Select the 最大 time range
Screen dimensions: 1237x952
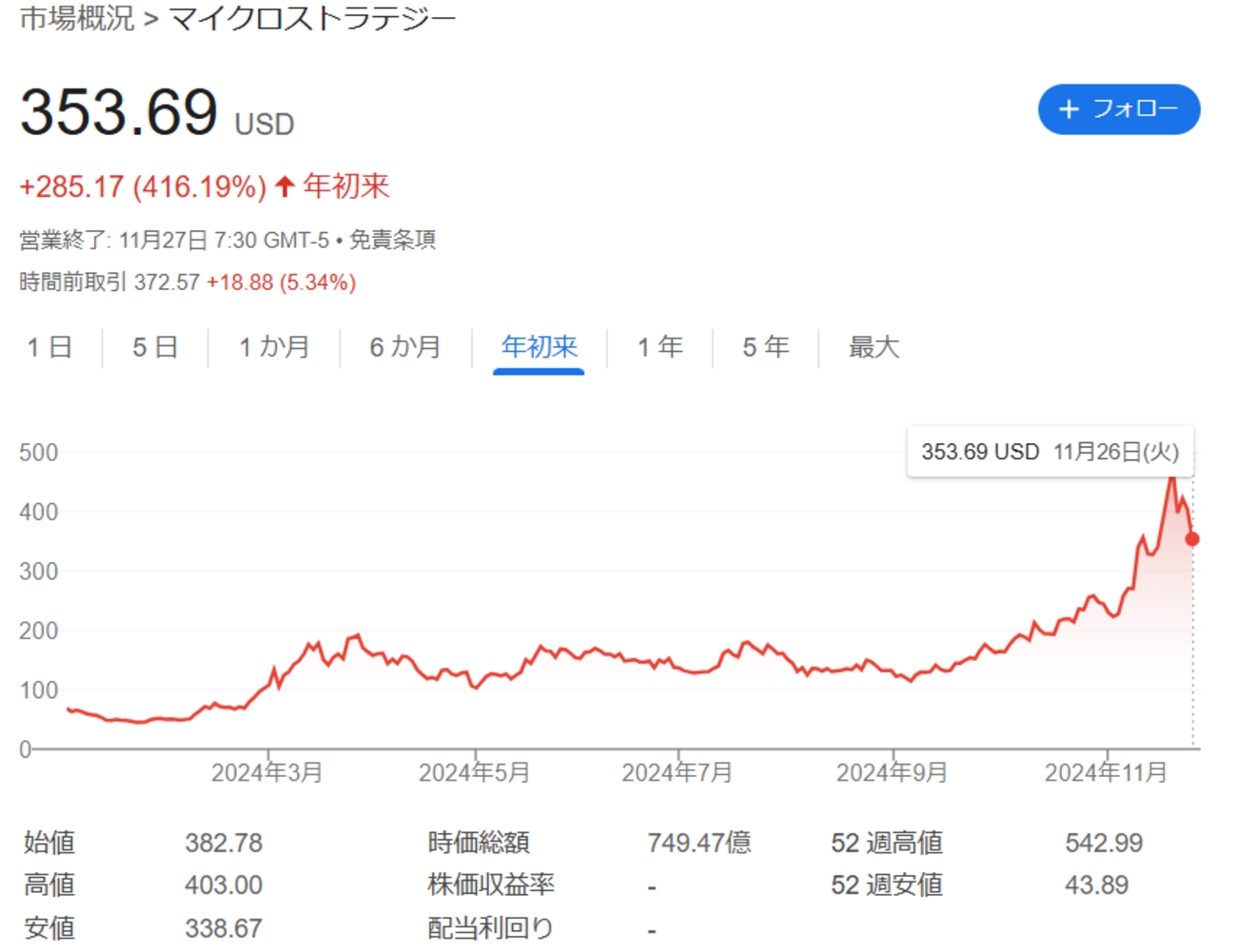pyautogui.click(x=873, y=348)
